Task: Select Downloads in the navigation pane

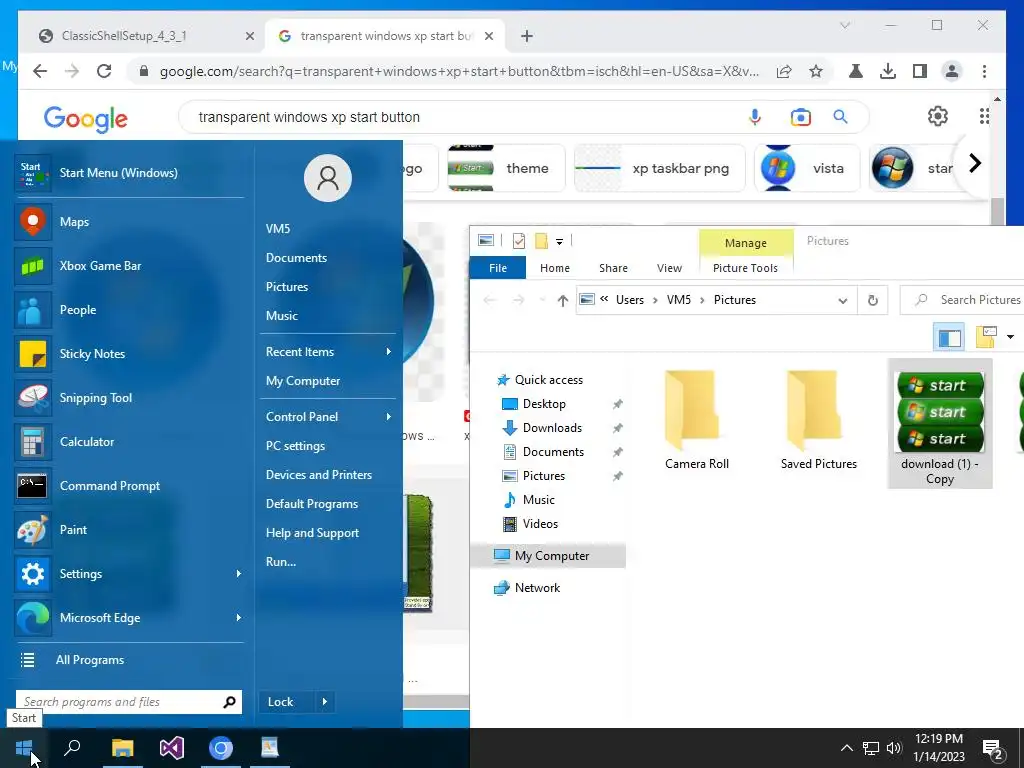Action: coord(552,428)
